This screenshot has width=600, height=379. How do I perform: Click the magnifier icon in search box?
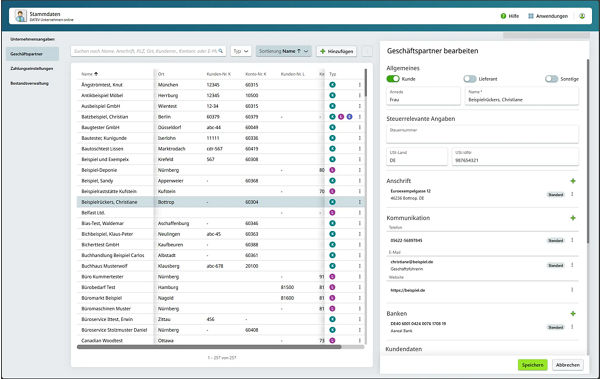pos(221,51)
